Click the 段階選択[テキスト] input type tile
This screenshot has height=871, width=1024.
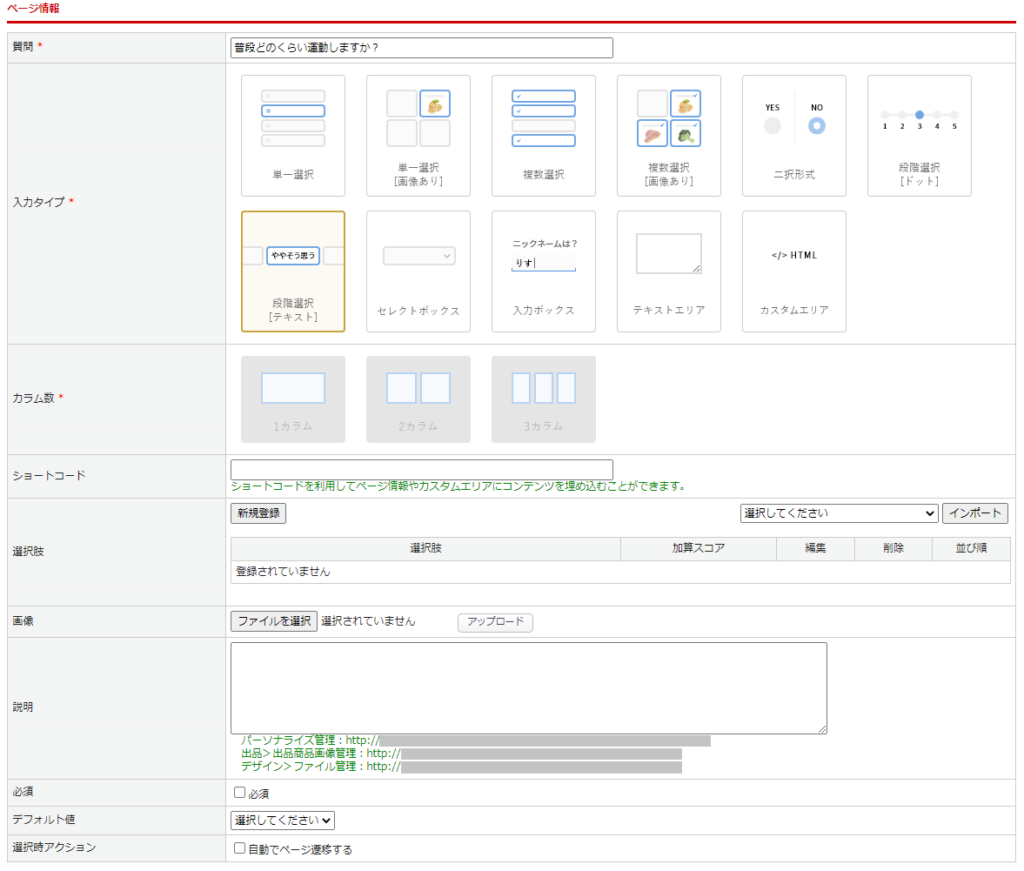pos(293,271)
